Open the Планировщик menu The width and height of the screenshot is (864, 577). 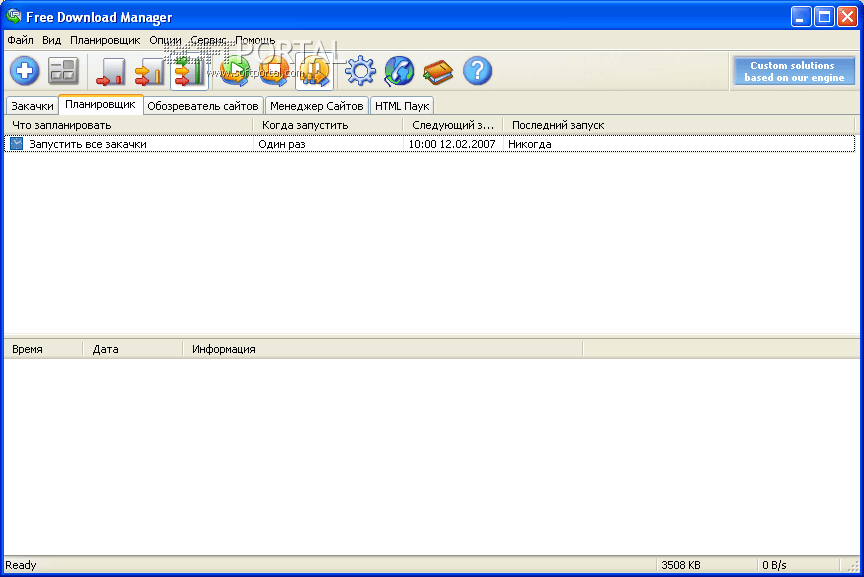105,40
